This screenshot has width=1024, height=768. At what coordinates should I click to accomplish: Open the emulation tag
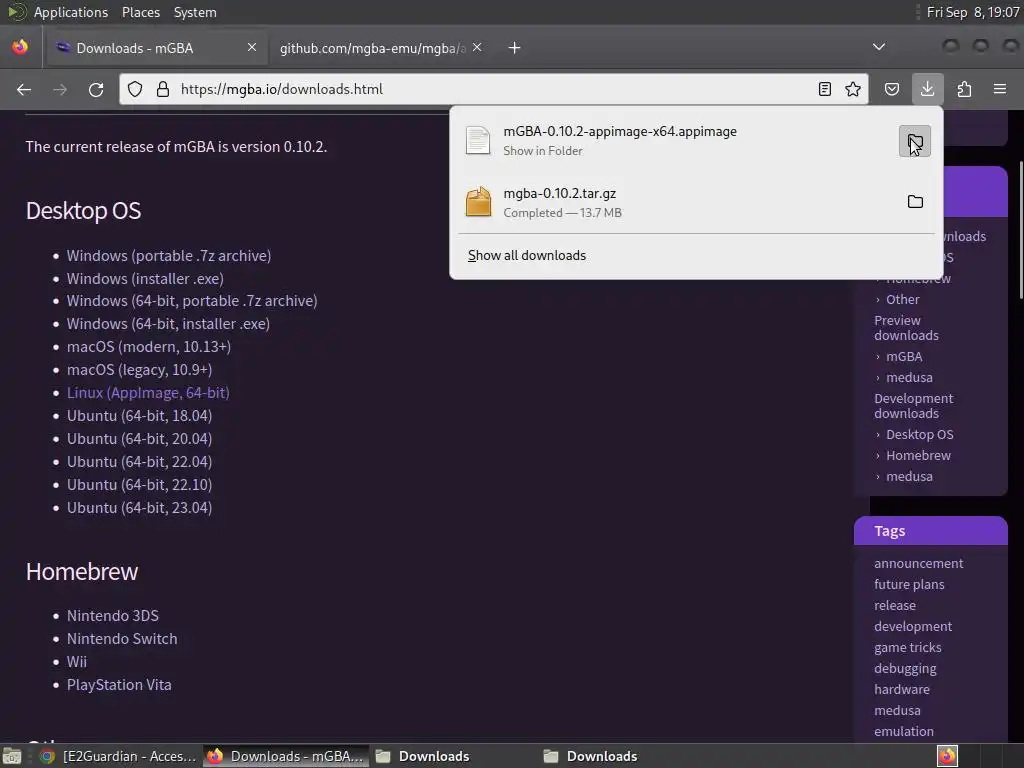coord(904,731)
